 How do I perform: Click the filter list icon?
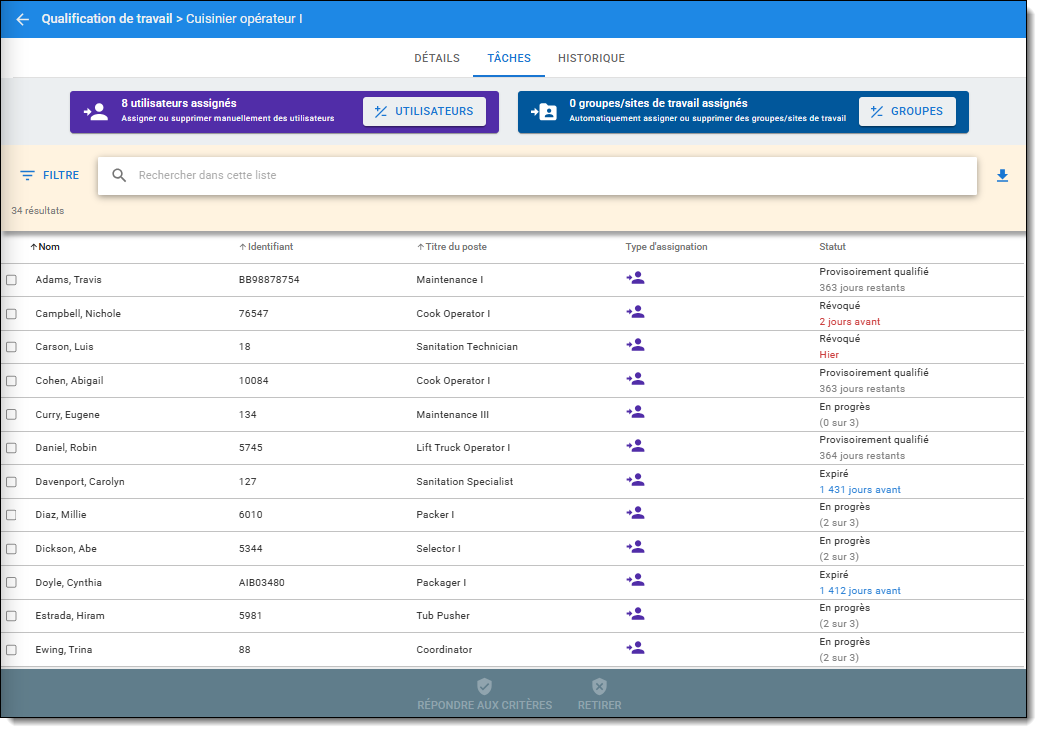click(28, 176)
